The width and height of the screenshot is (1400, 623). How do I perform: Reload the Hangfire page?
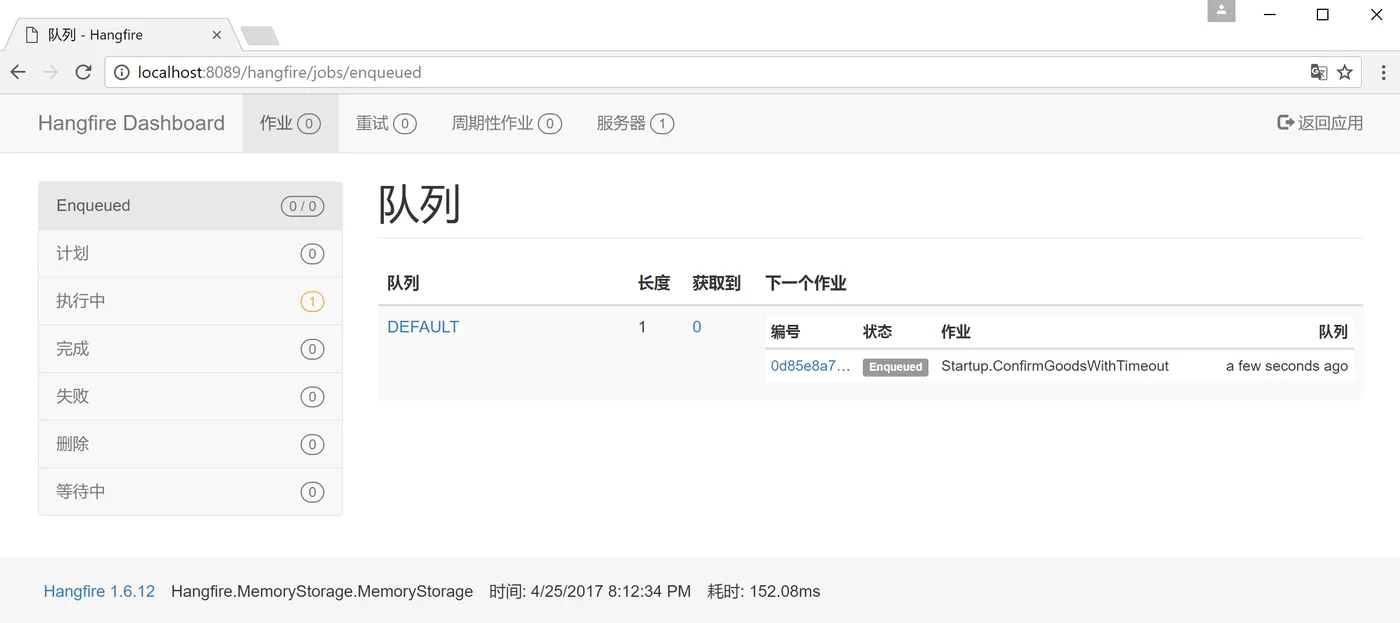84,72
